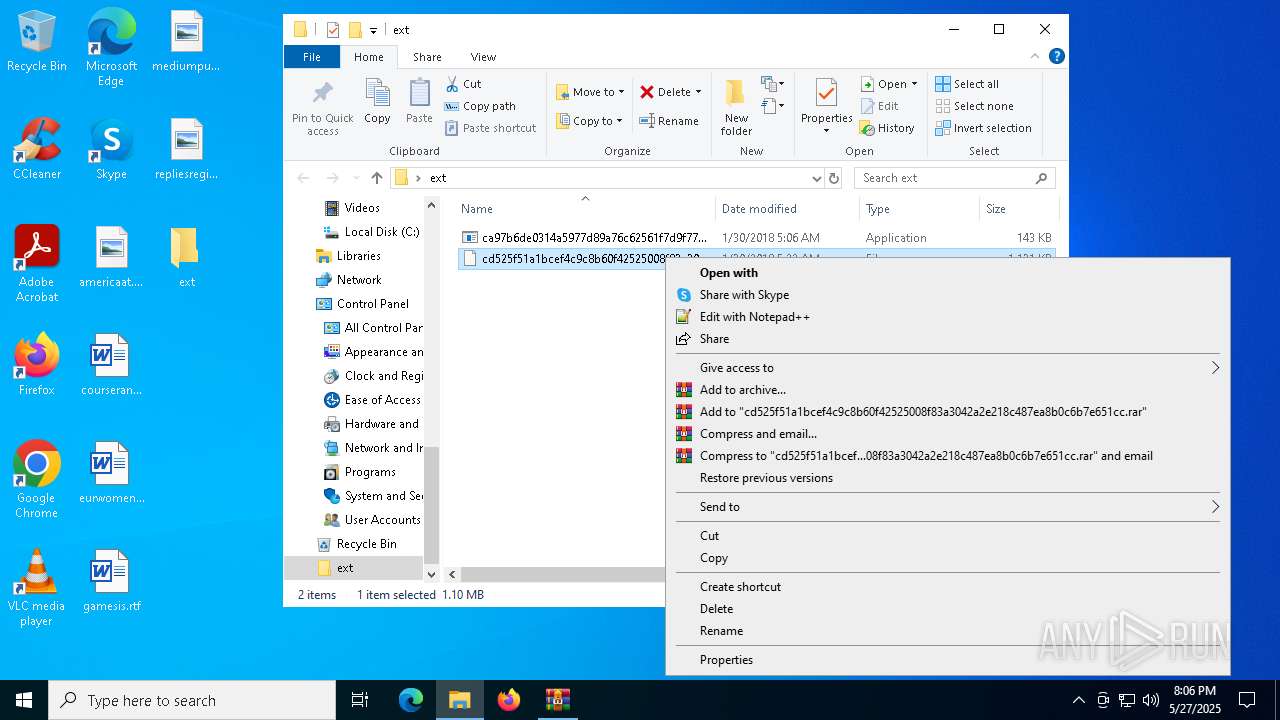Click the Refresh button beside address bar
The image size is (1280, 720).
pos(834,178)
